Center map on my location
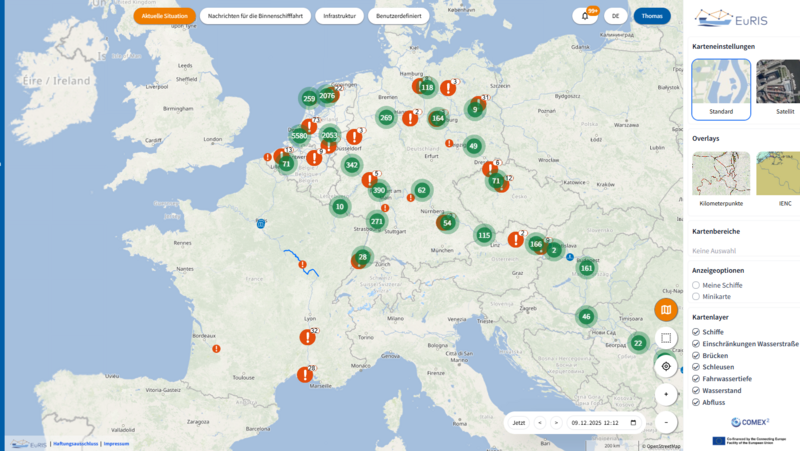 [x=666, y=366]
